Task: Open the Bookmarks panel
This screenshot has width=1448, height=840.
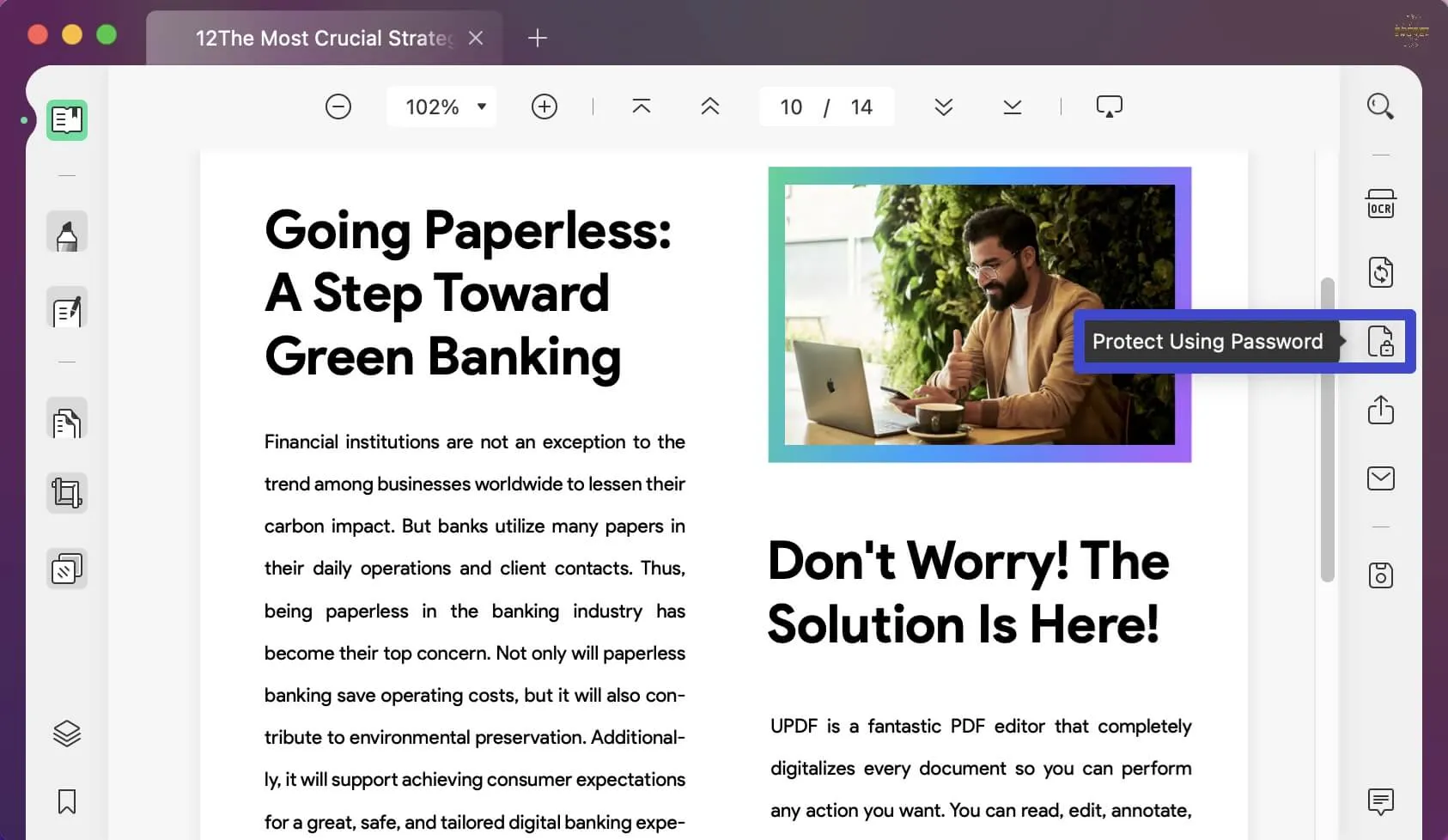Action: (x=67, y=801)
